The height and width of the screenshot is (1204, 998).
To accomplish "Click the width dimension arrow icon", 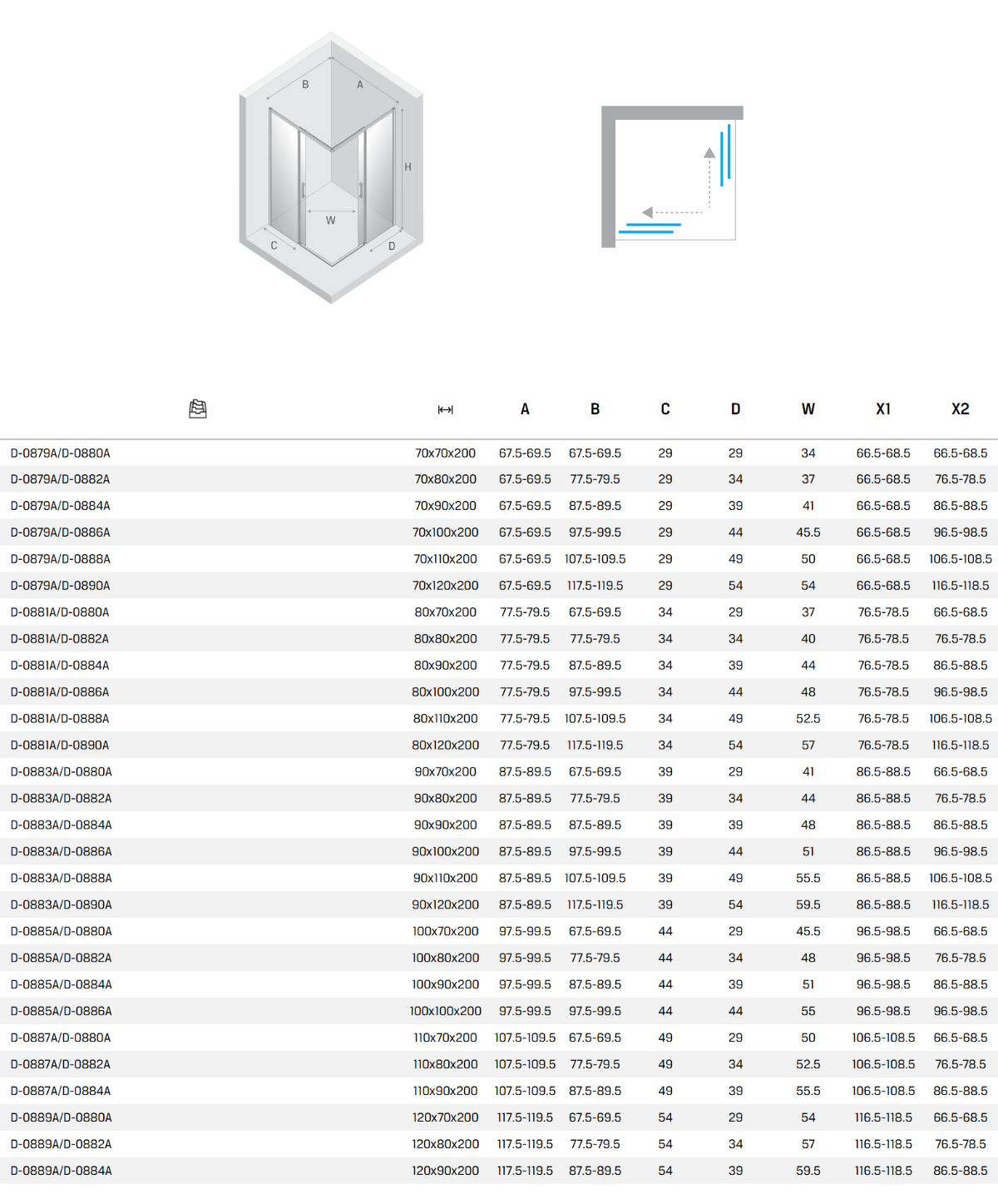I will tap(445, 409).
